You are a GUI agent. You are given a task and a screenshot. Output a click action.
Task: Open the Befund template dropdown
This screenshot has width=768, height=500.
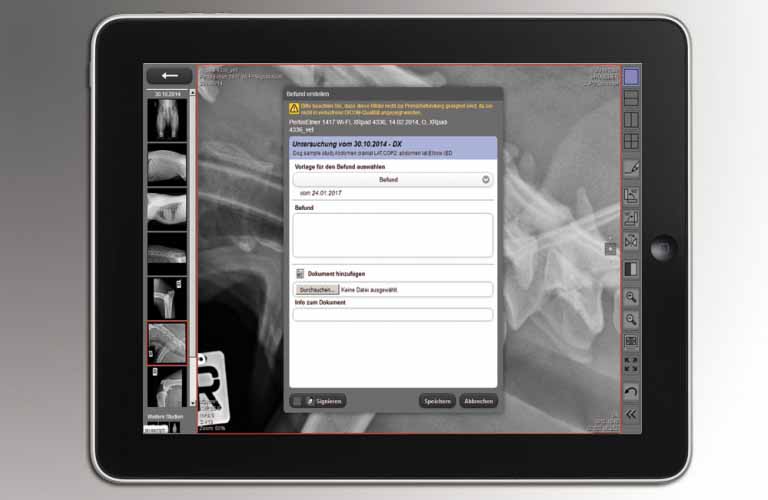tap(393, 180)
